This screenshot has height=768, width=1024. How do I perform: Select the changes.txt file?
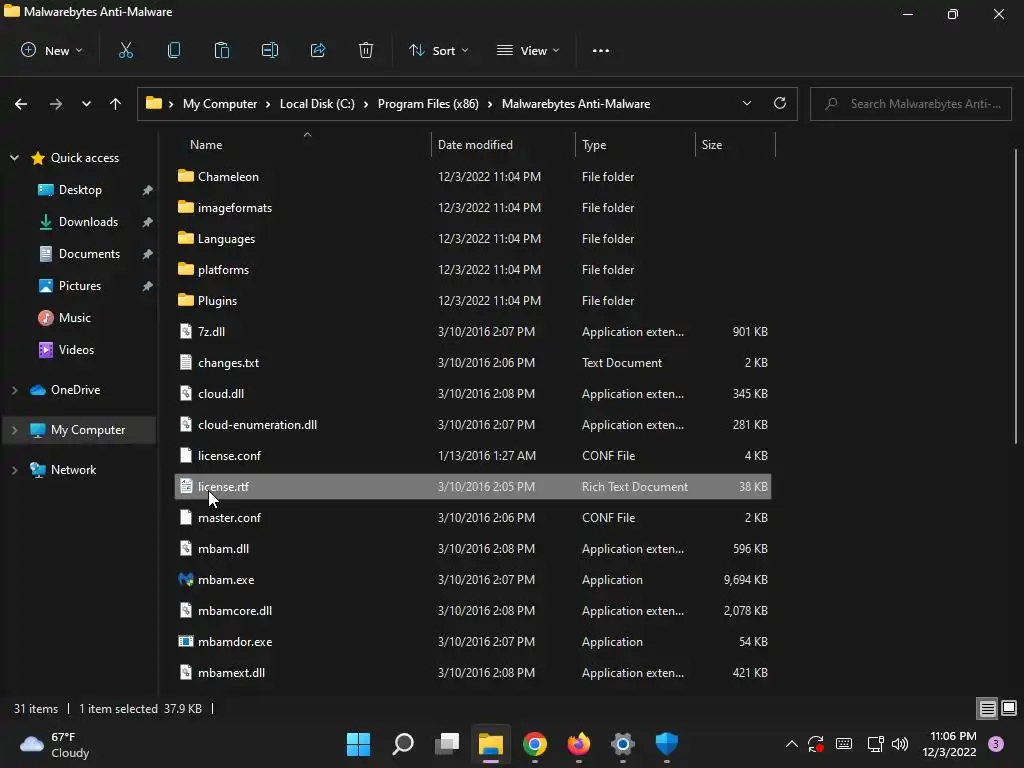pyautogui.click(x=473, y=363)
